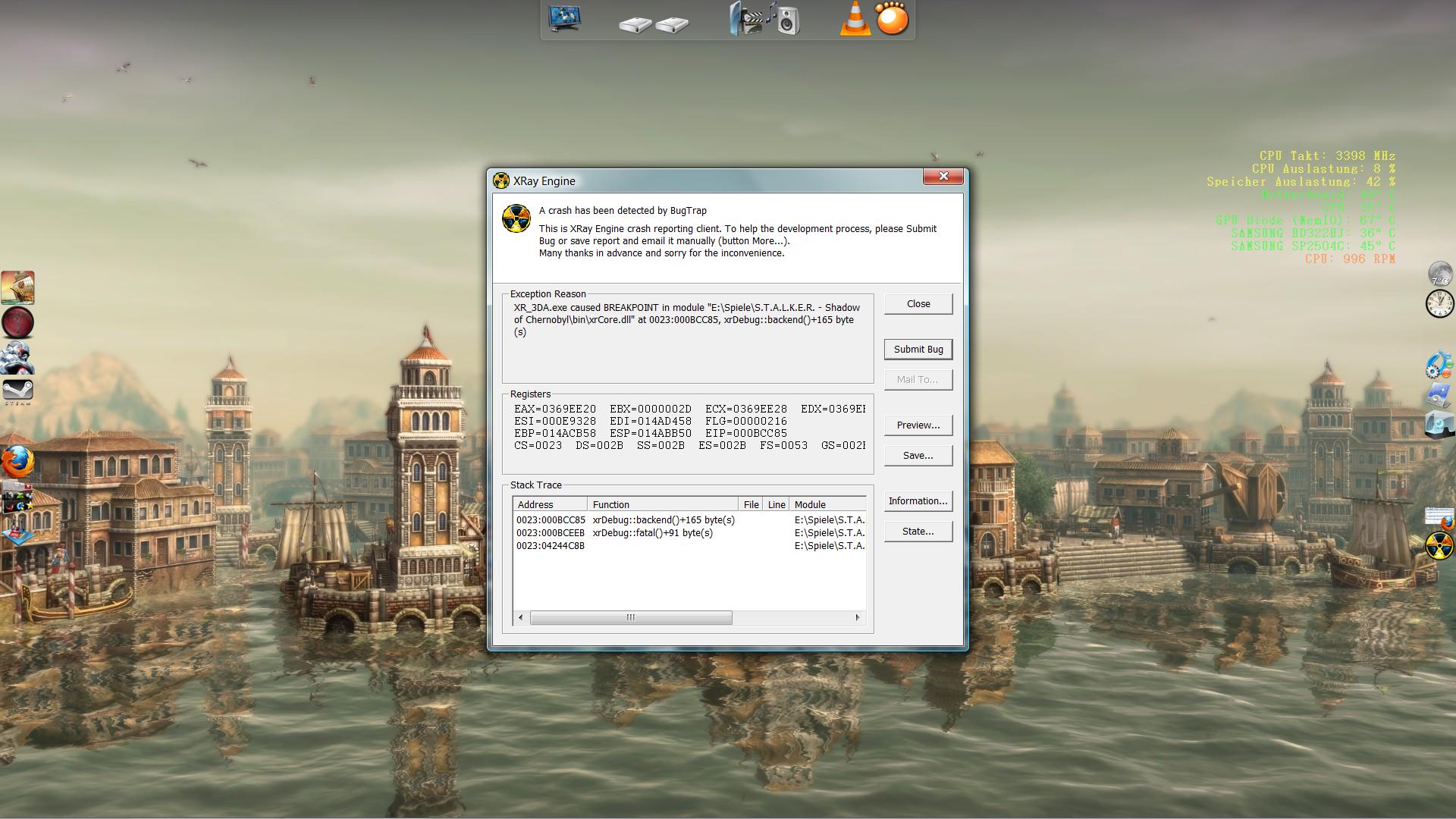The height and width of the screenshot is (819, 1456).
Task: Sort stack trace by Function column
Action: (663, 505)
